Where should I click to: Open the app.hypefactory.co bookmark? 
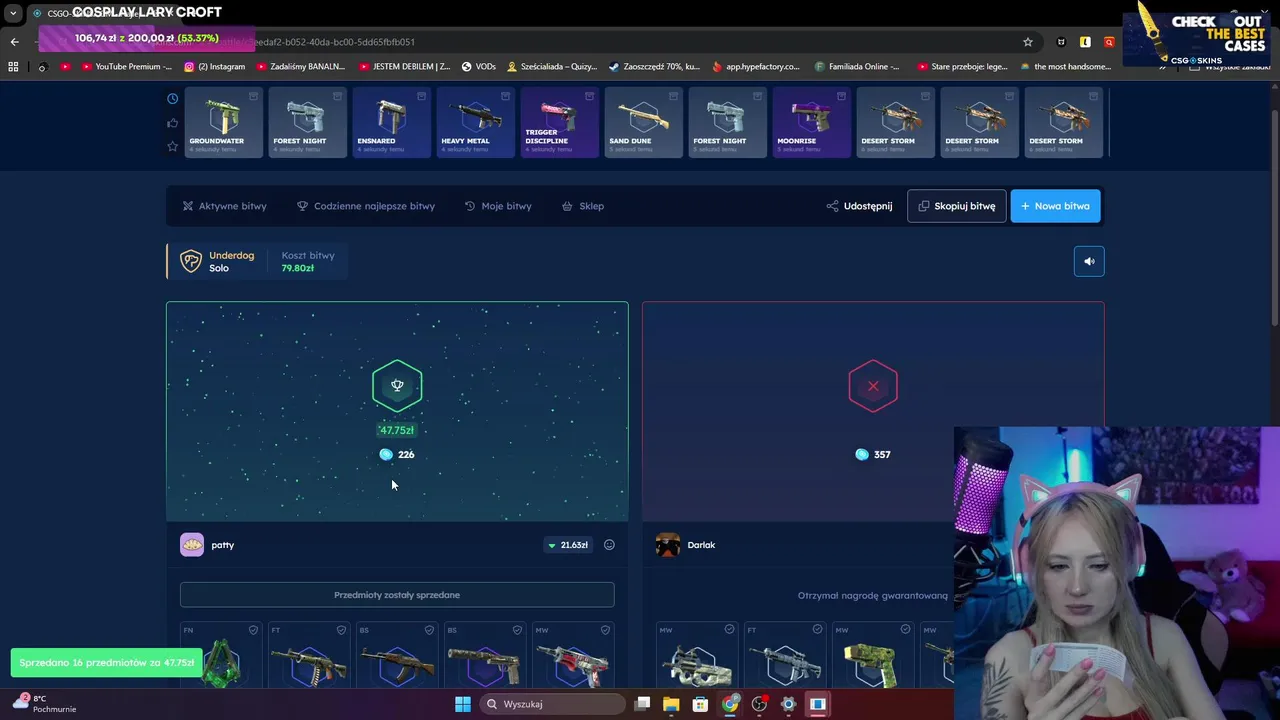click(756, 67)
